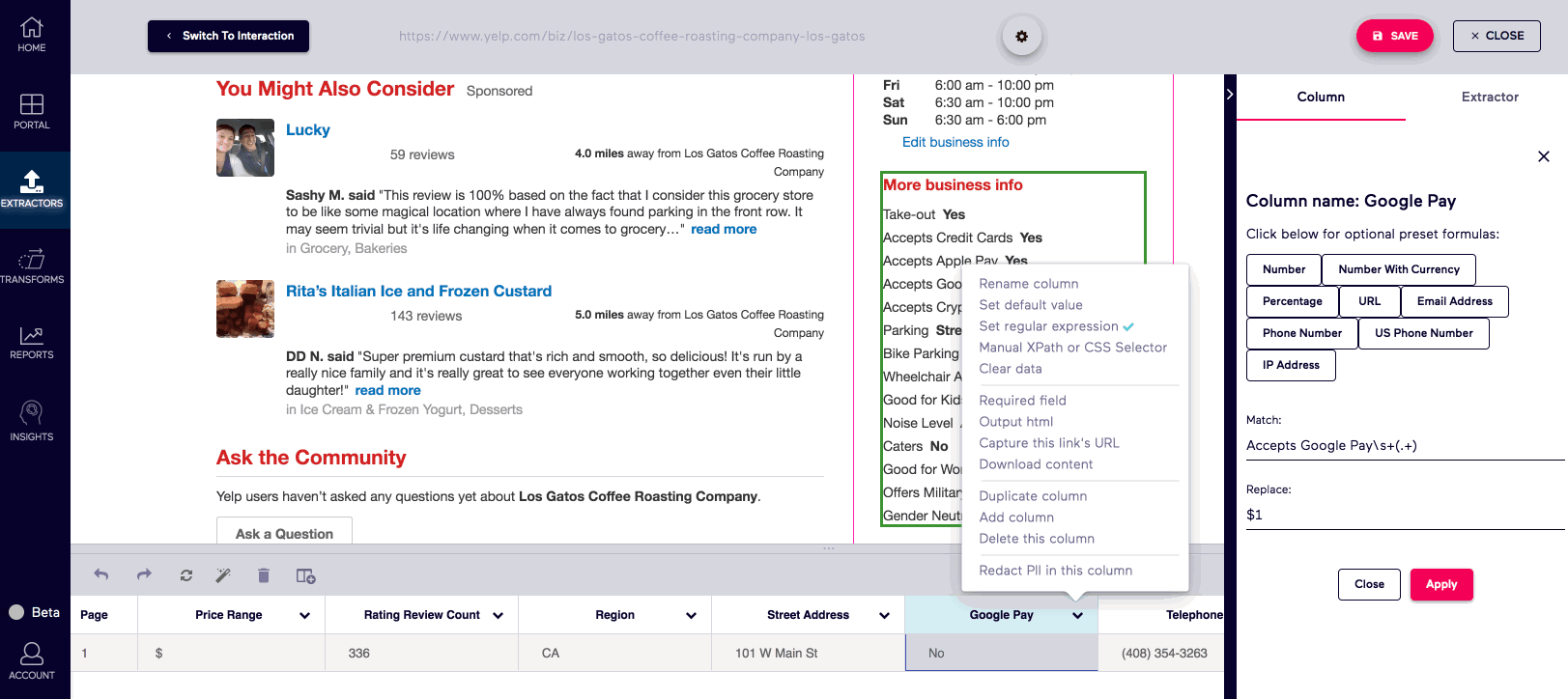1568x699 pixels.
Task: Open Account in sidebar
Action: (32, 660)
